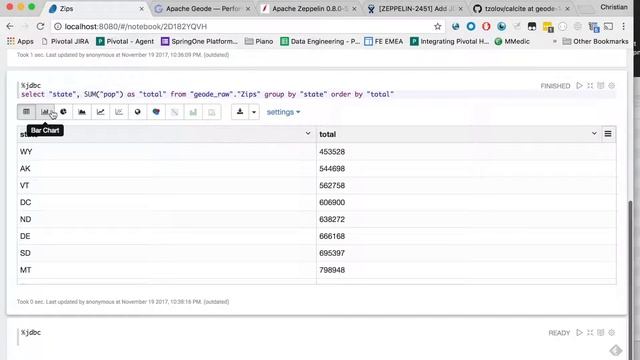This screenshot has height=360, width=640.
Task: Click Christian profile button
Action: [613, 7]
